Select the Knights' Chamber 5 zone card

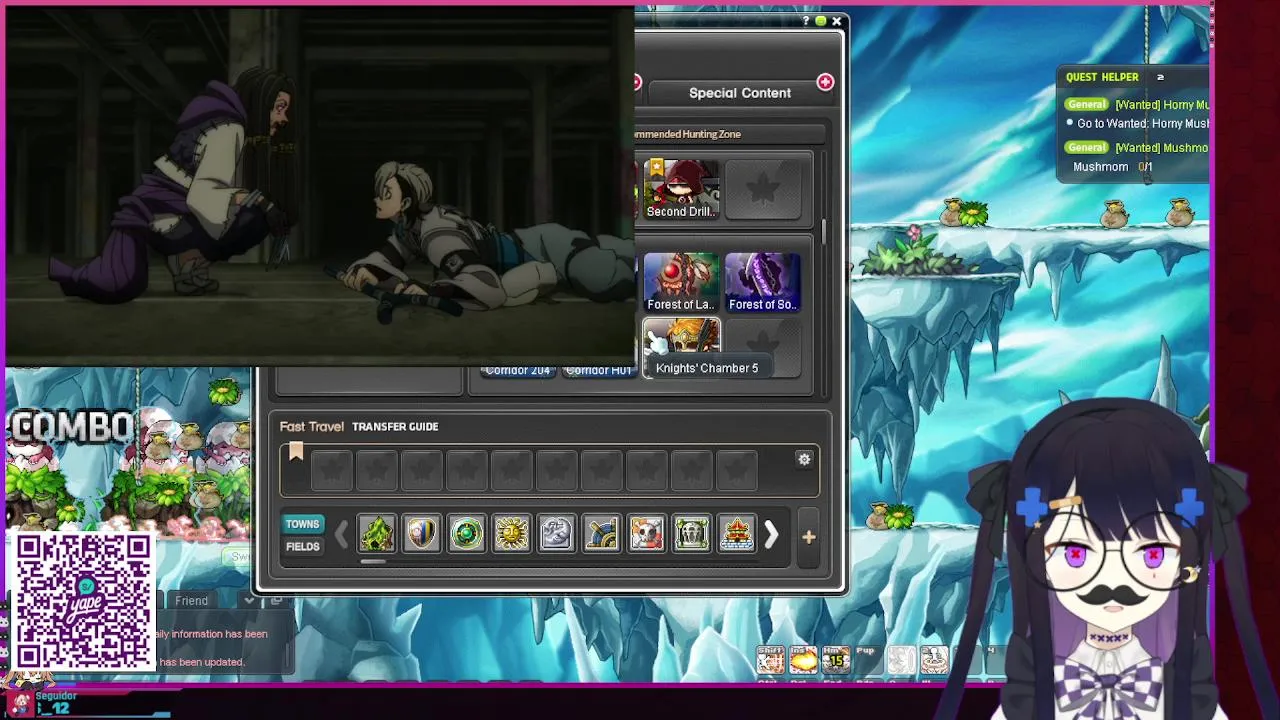[681, 347]
